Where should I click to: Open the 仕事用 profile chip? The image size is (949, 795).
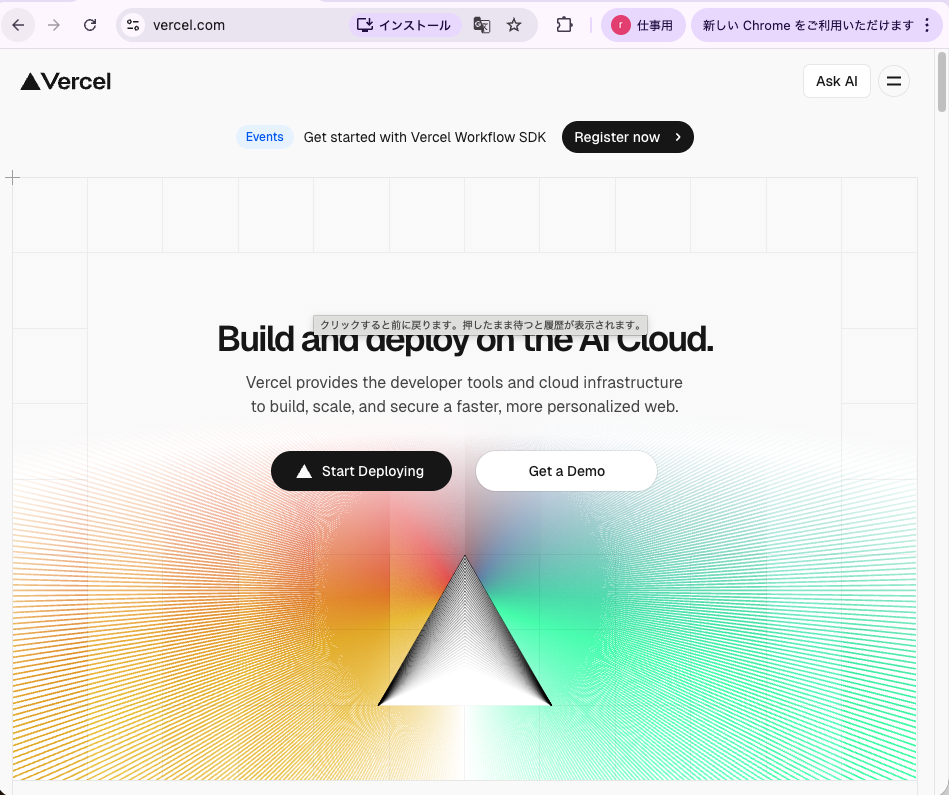coord(643,25)
